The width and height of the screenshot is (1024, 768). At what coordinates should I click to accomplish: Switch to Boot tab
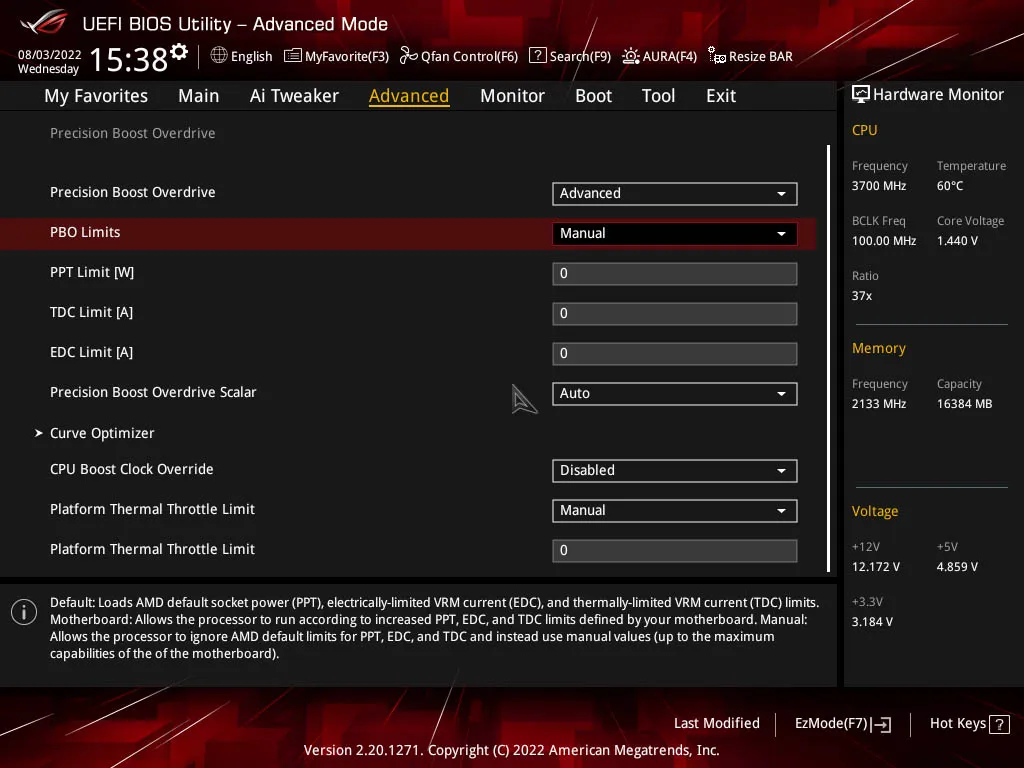pos(593,96)
